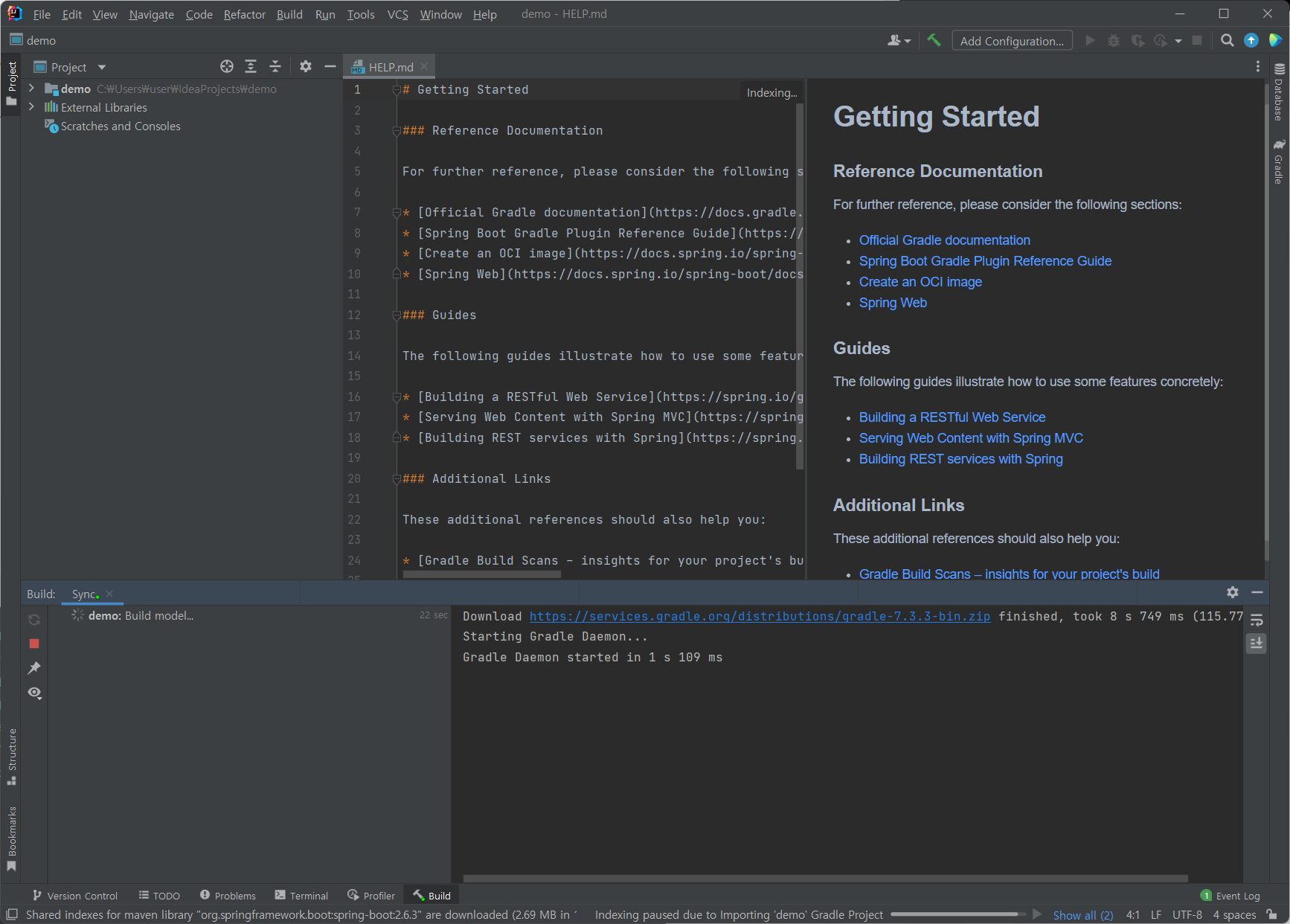Click the 4 spaces indent setting
Screen dimensions: 1290x924
(x=1233, y=914)
